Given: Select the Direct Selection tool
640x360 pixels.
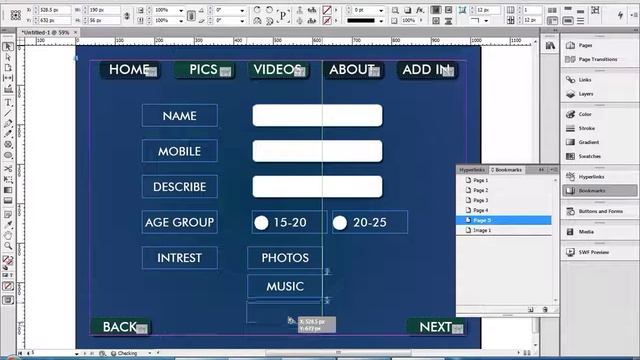Looking at the screenshot, I should click(x=8, y=57).
